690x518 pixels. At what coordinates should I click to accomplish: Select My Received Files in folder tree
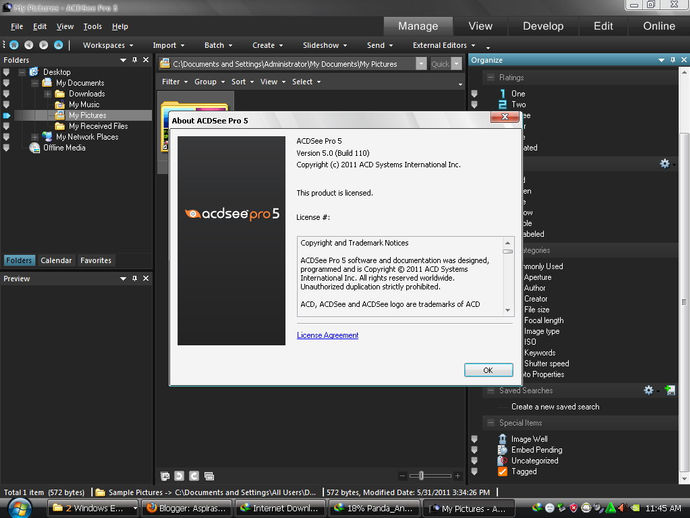[x=98, y=126]
